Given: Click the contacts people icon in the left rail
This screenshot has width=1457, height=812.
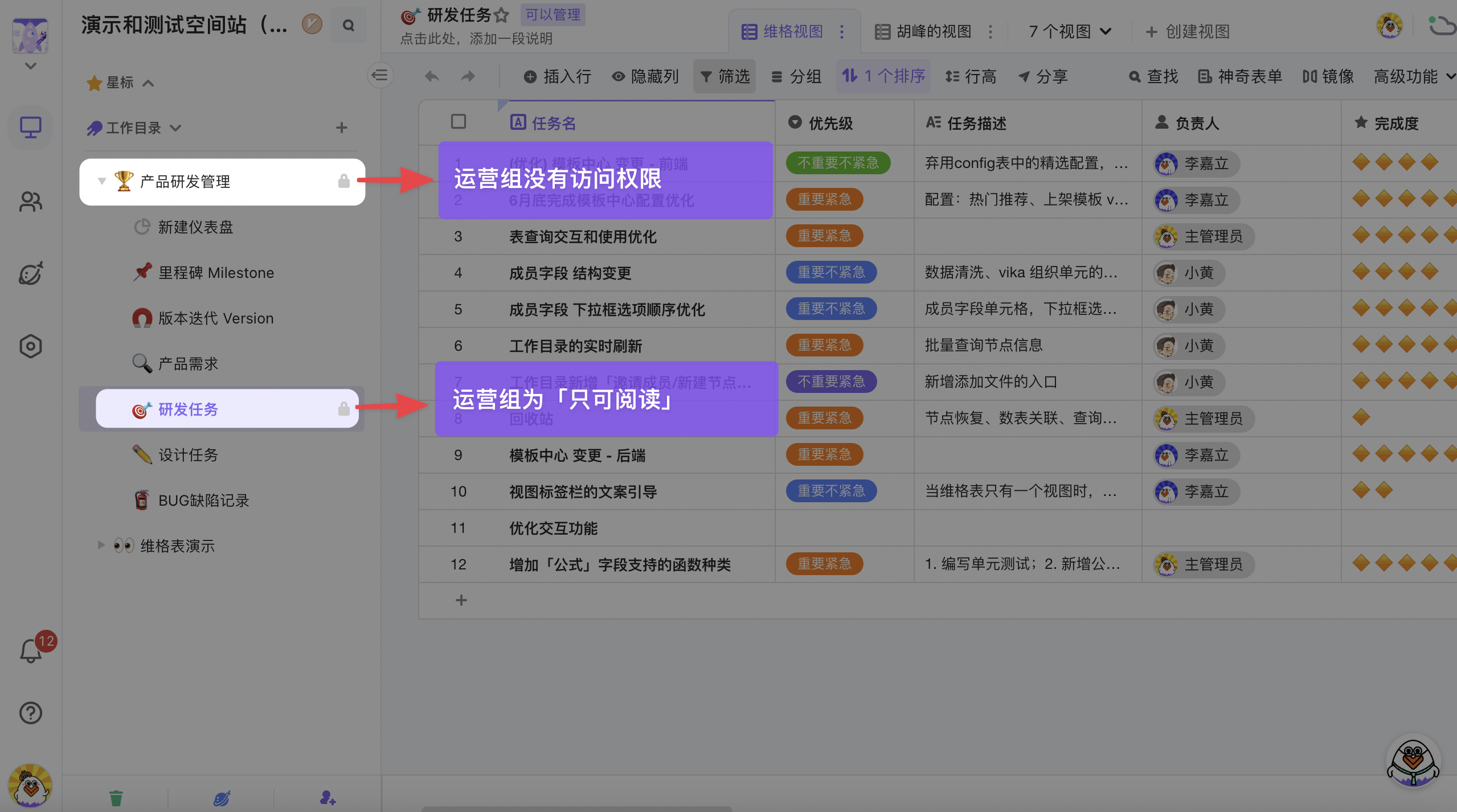Looking at the screenshot, I should [x=31, y=201].
